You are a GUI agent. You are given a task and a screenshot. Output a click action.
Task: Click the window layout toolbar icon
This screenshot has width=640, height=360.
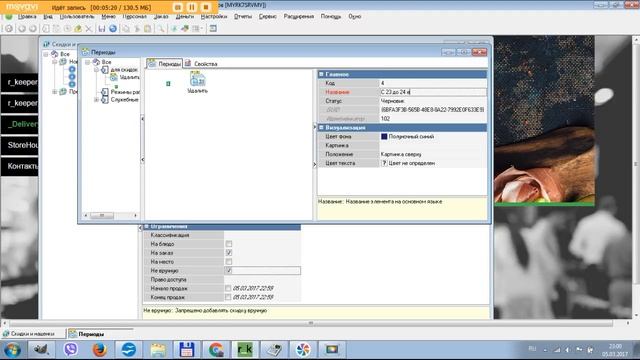(213, 29)
